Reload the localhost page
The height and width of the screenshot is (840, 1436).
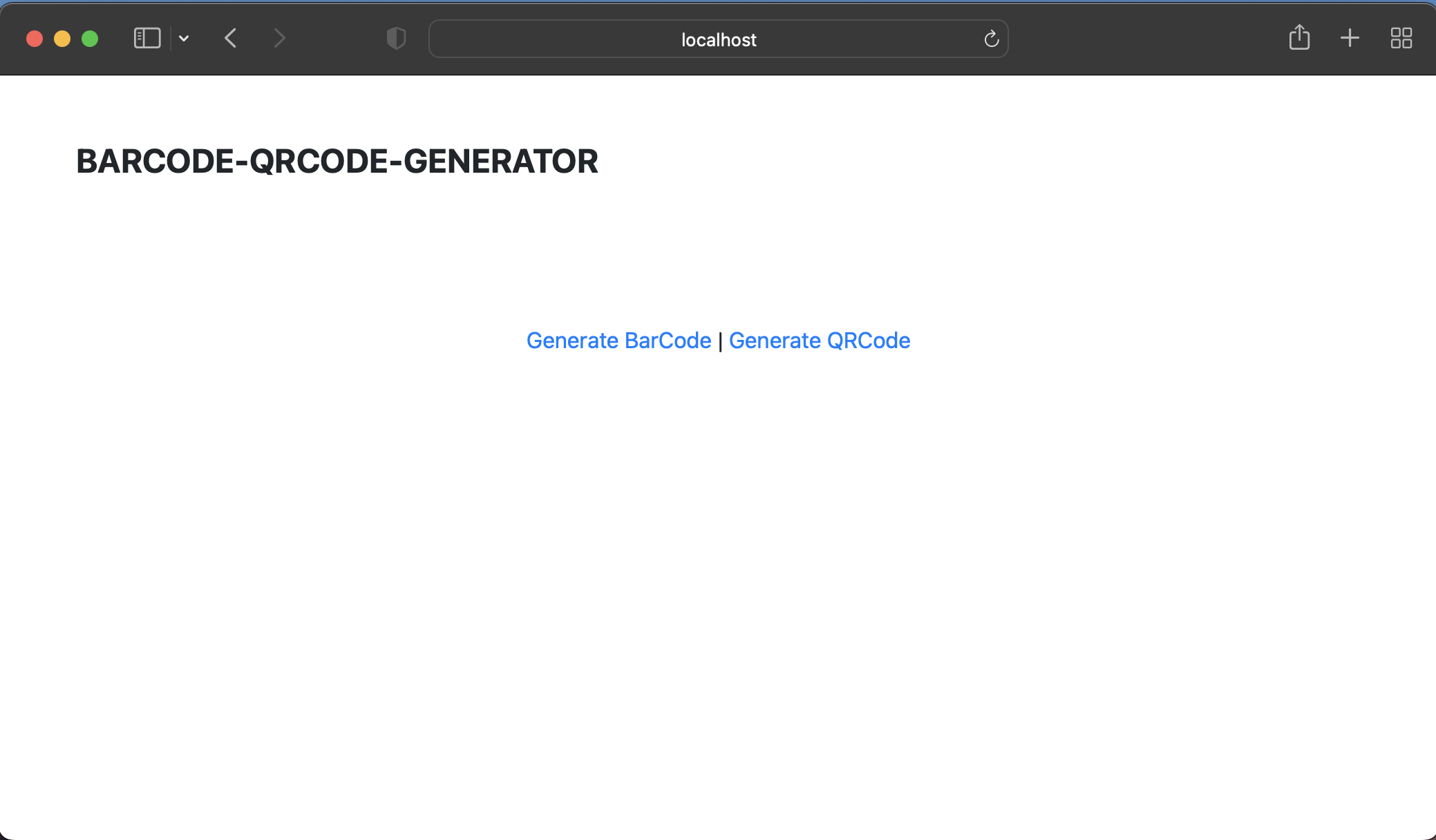[991, 39]
